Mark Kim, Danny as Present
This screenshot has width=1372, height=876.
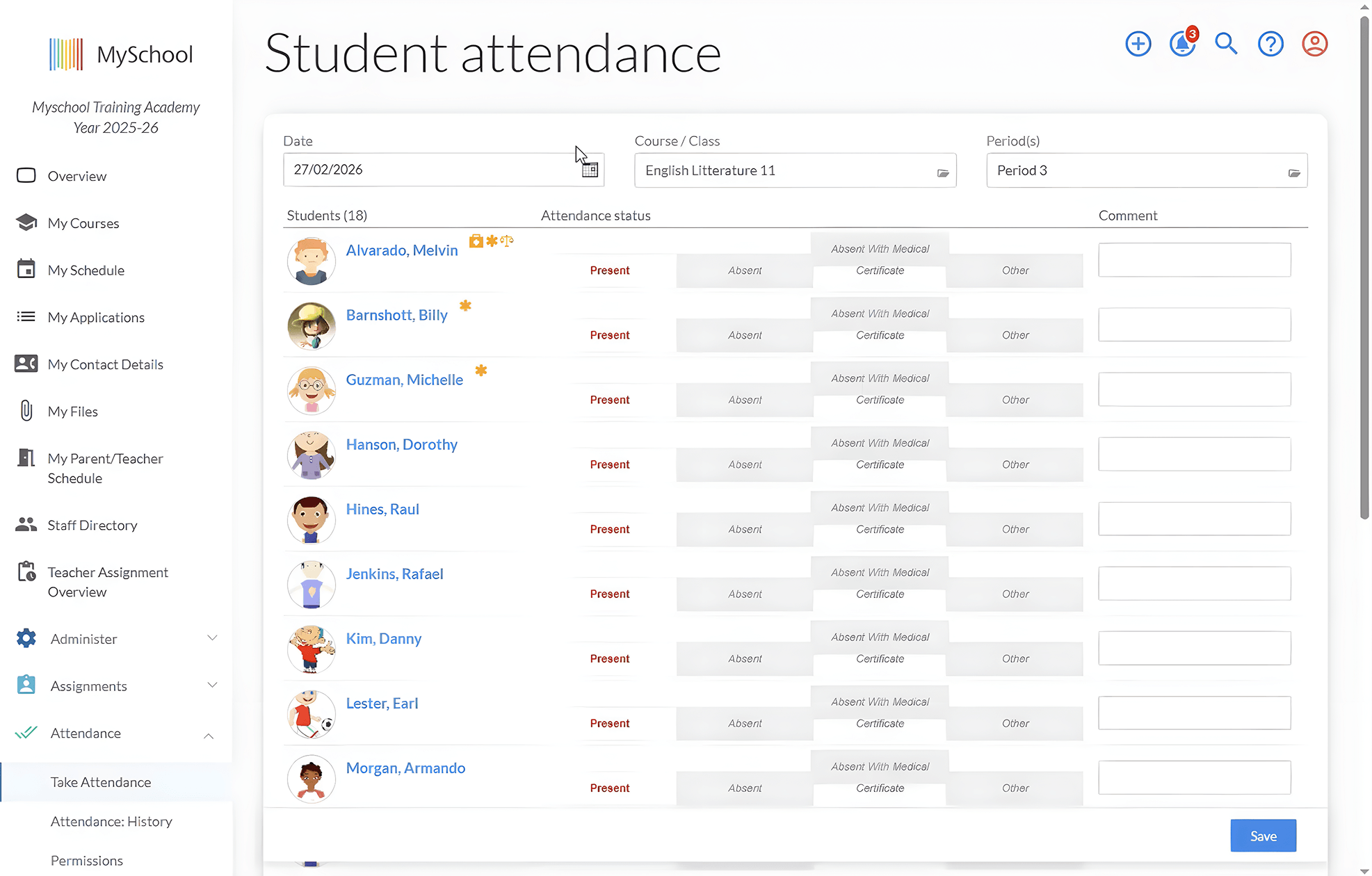[x=609, y=658]
